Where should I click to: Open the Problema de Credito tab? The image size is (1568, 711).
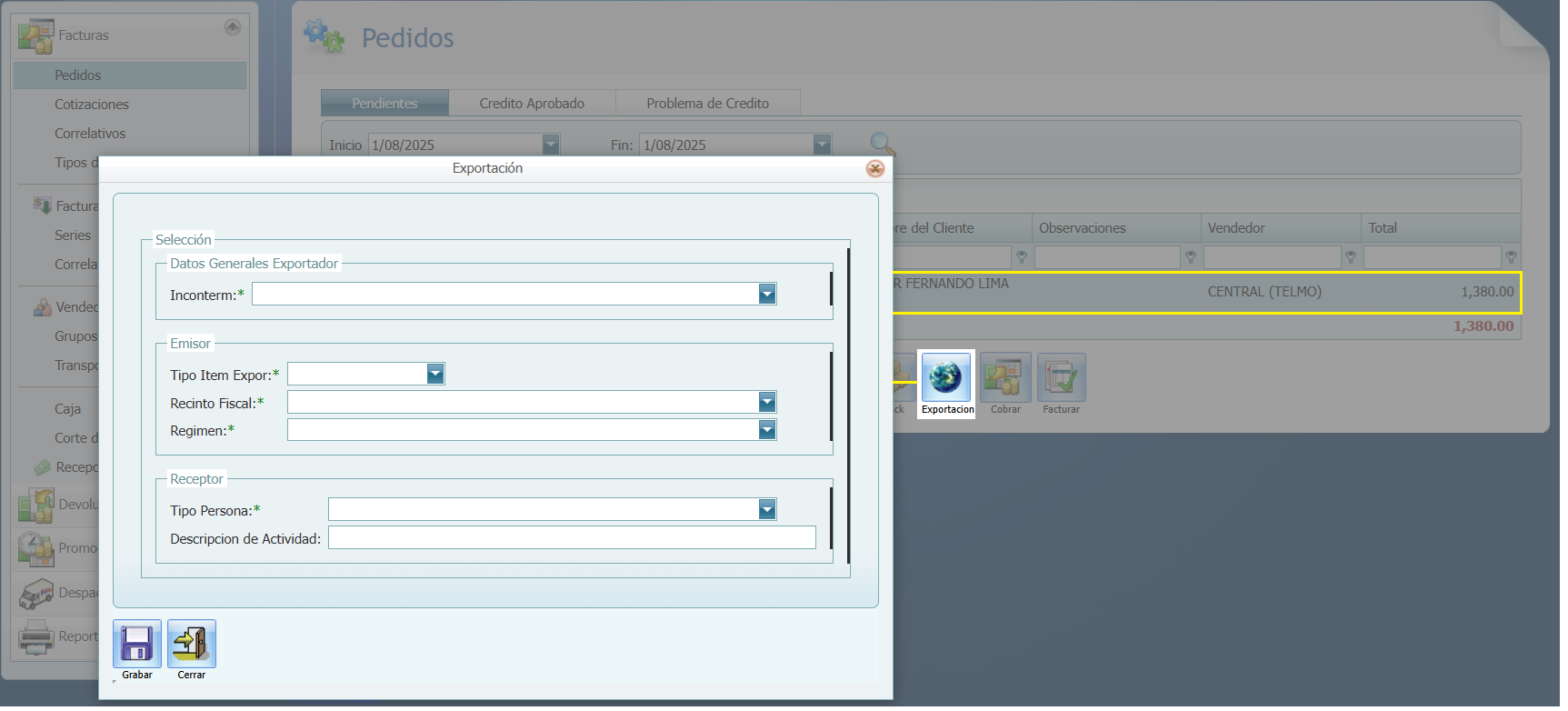tap(707, 104)
